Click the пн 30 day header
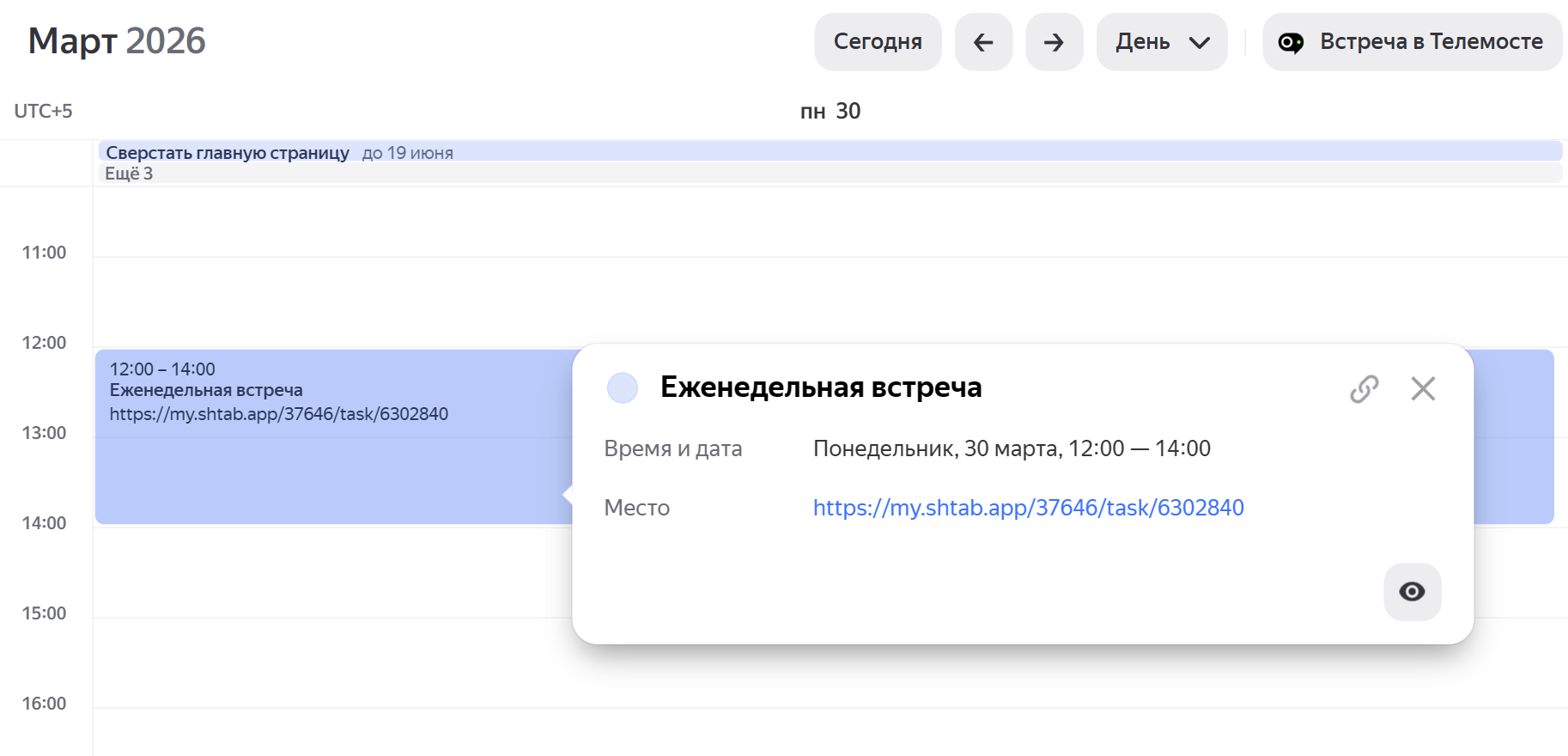 (x=830, y=112)
